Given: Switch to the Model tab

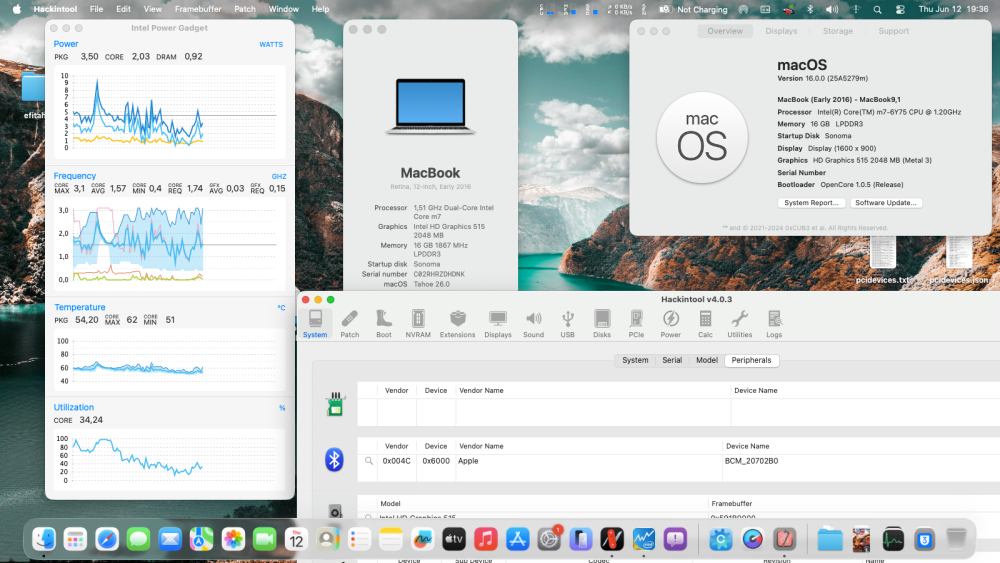Looking at the screenshot, I should (707, 360).
